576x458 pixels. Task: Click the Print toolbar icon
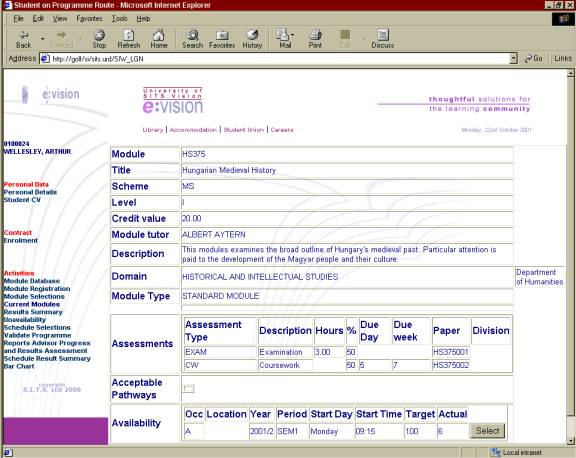click(315, 39)
